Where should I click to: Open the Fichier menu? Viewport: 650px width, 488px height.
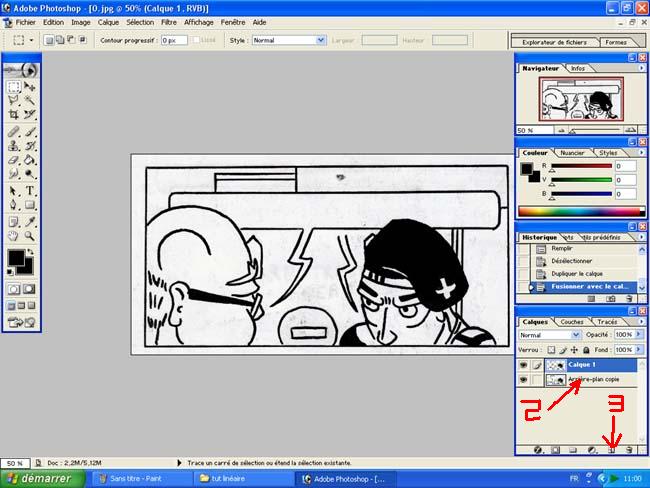[25, 22]
